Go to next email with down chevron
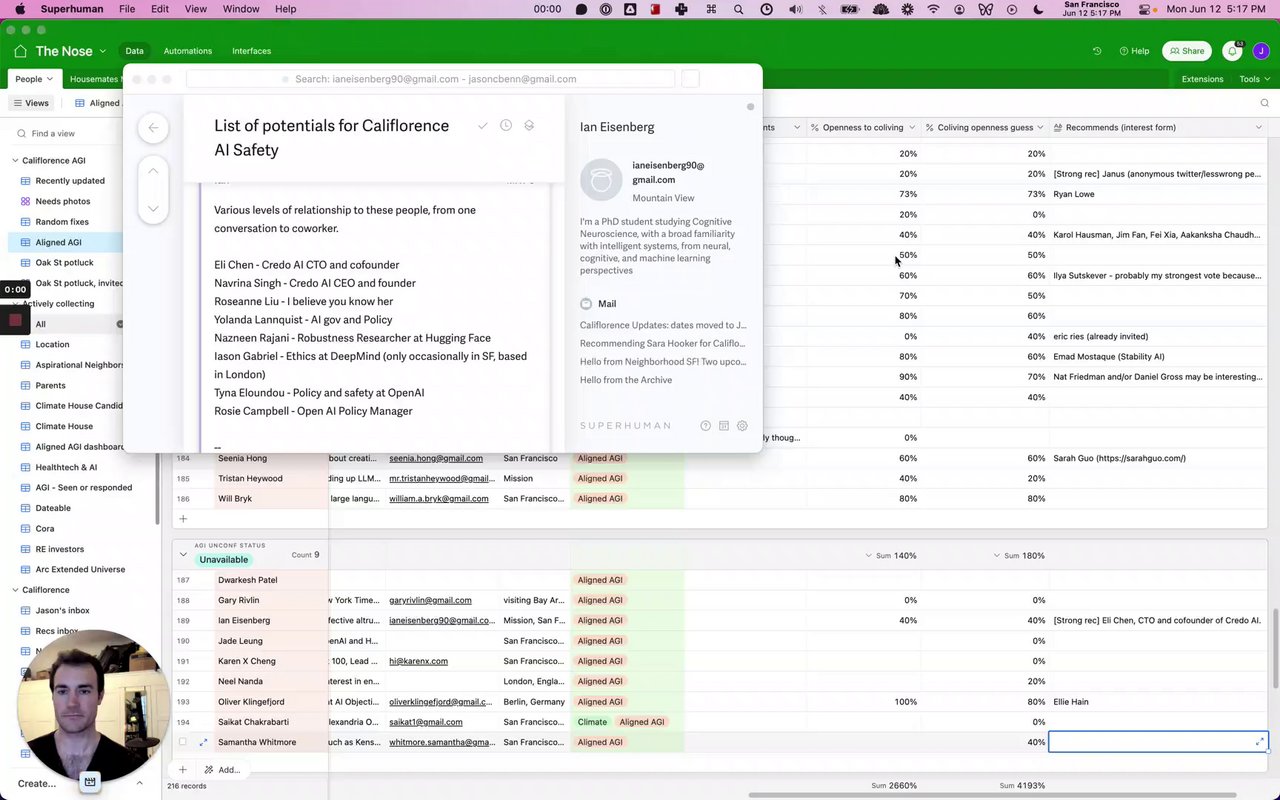 pyautogui.click(x=153, y=208)
